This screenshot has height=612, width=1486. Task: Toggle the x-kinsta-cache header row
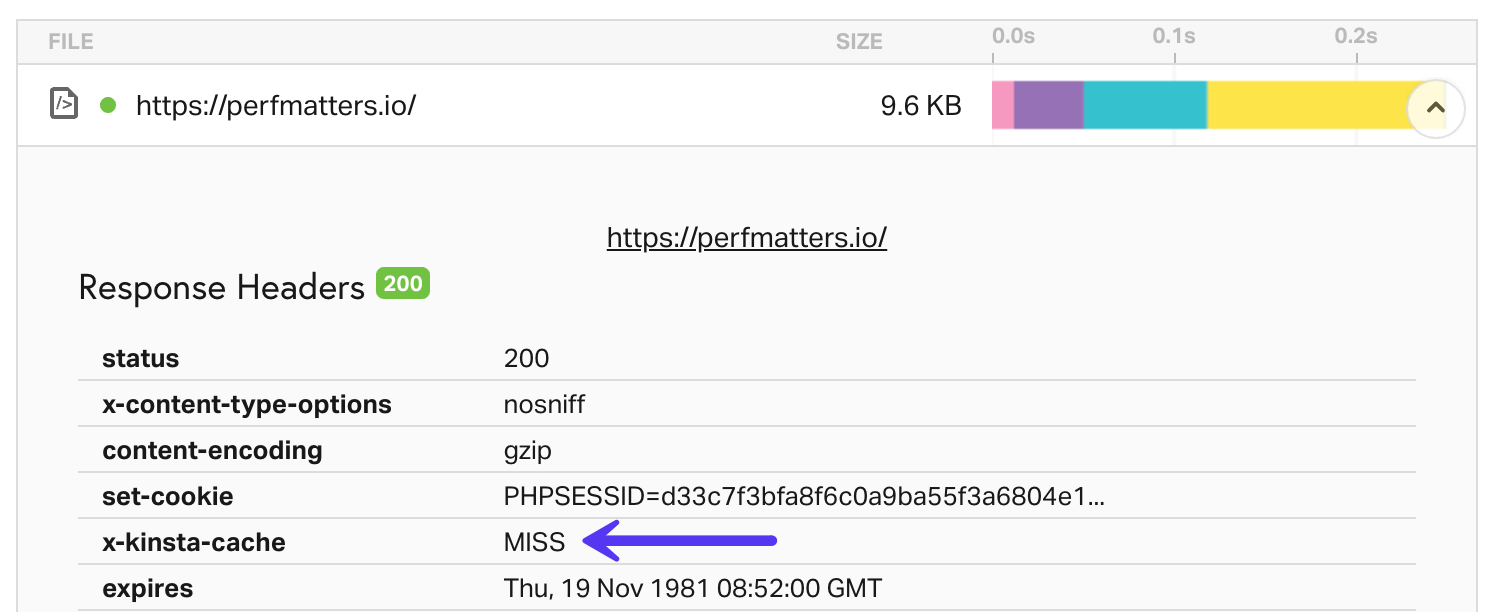tap(193, 541)
